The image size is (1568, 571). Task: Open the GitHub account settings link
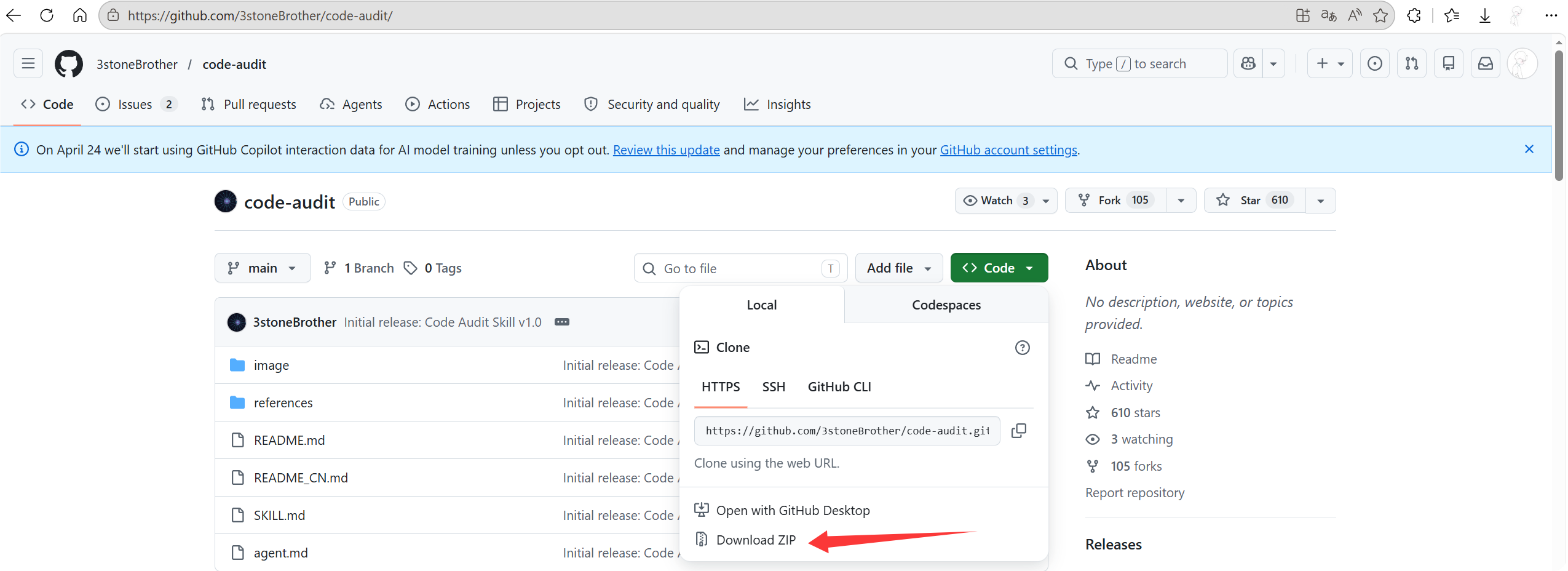[x=1008, y=150]
